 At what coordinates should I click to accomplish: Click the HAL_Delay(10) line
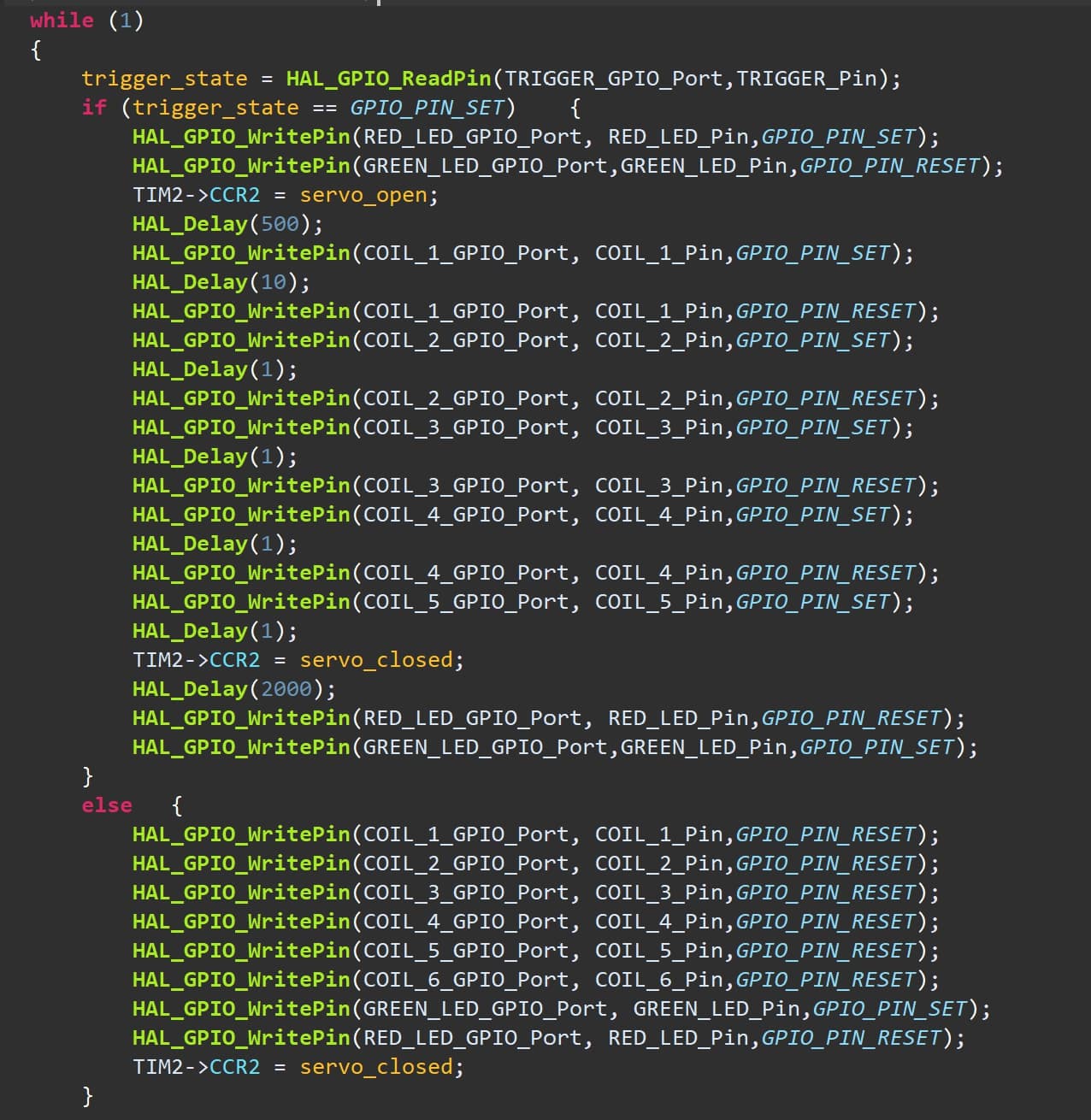pyautogui.click(x=221, y=282)
